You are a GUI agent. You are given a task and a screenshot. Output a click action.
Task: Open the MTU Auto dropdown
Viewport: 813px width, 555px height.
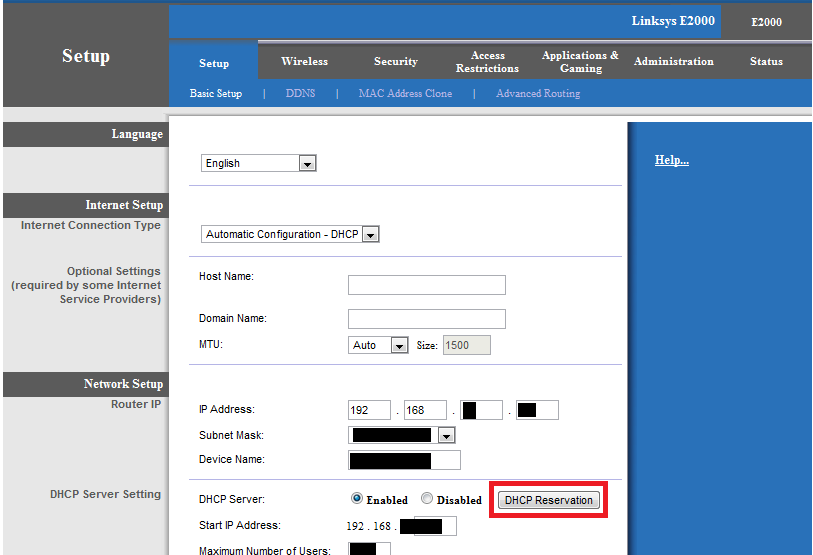pyautogui.click(x=378, y=345)
